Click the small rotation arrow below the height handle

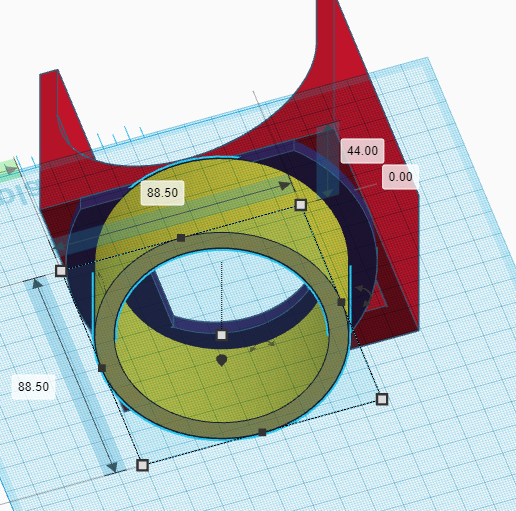click(262, 346)
